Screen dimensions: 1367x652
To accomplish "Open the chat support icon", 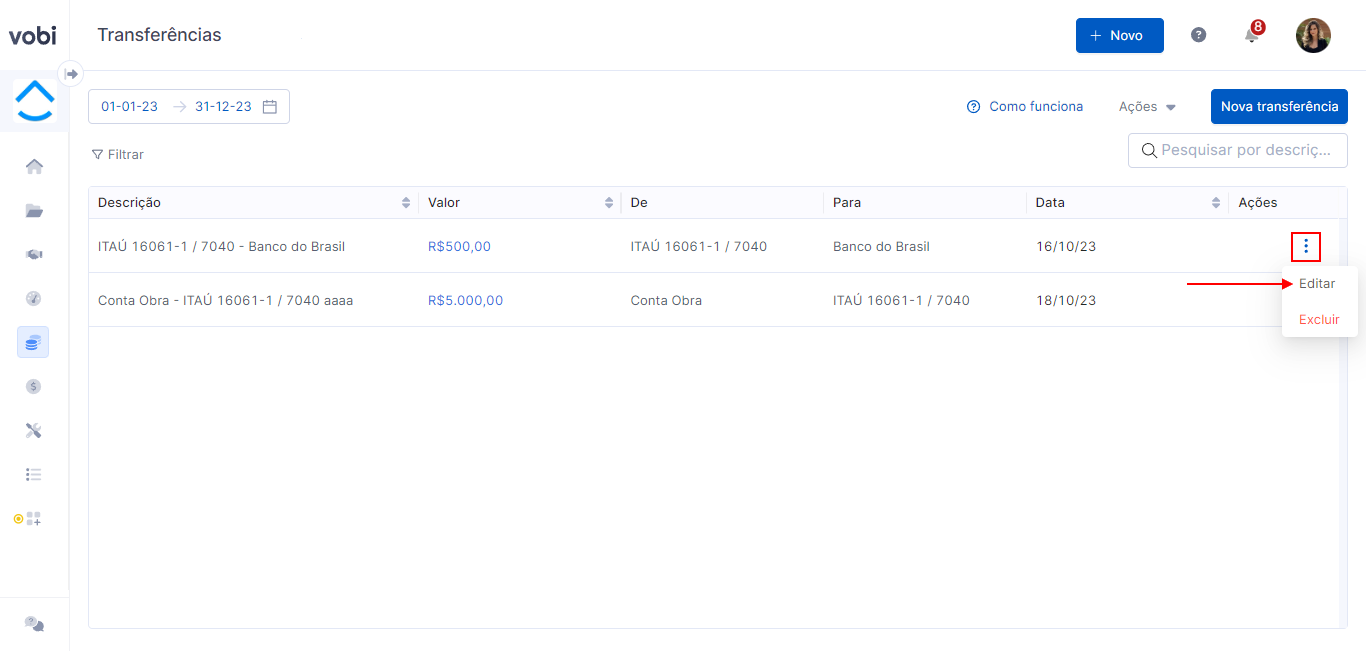I will (x=34, y=623).
